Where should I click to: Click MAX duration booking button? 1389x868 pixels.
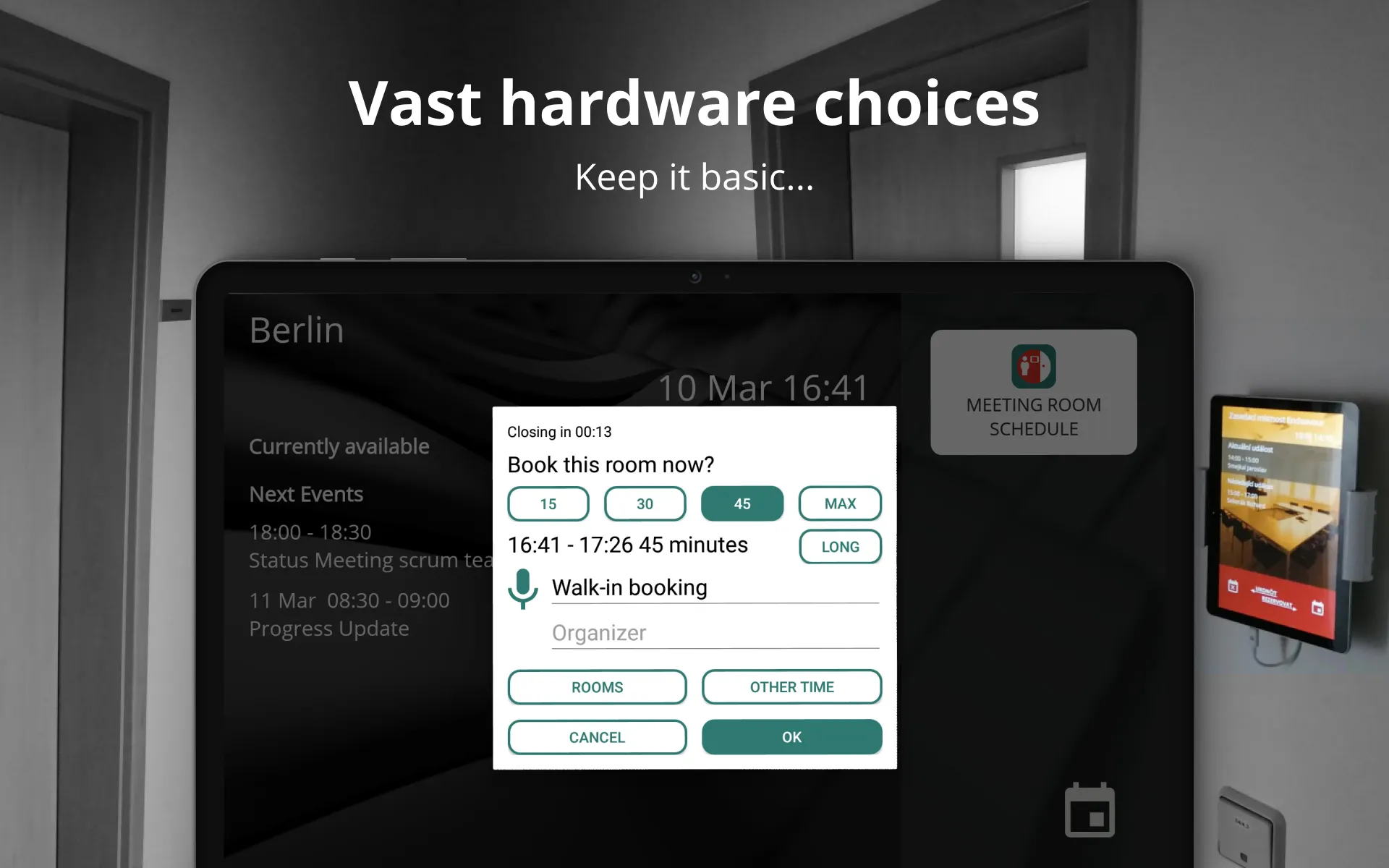coord(840,504)
